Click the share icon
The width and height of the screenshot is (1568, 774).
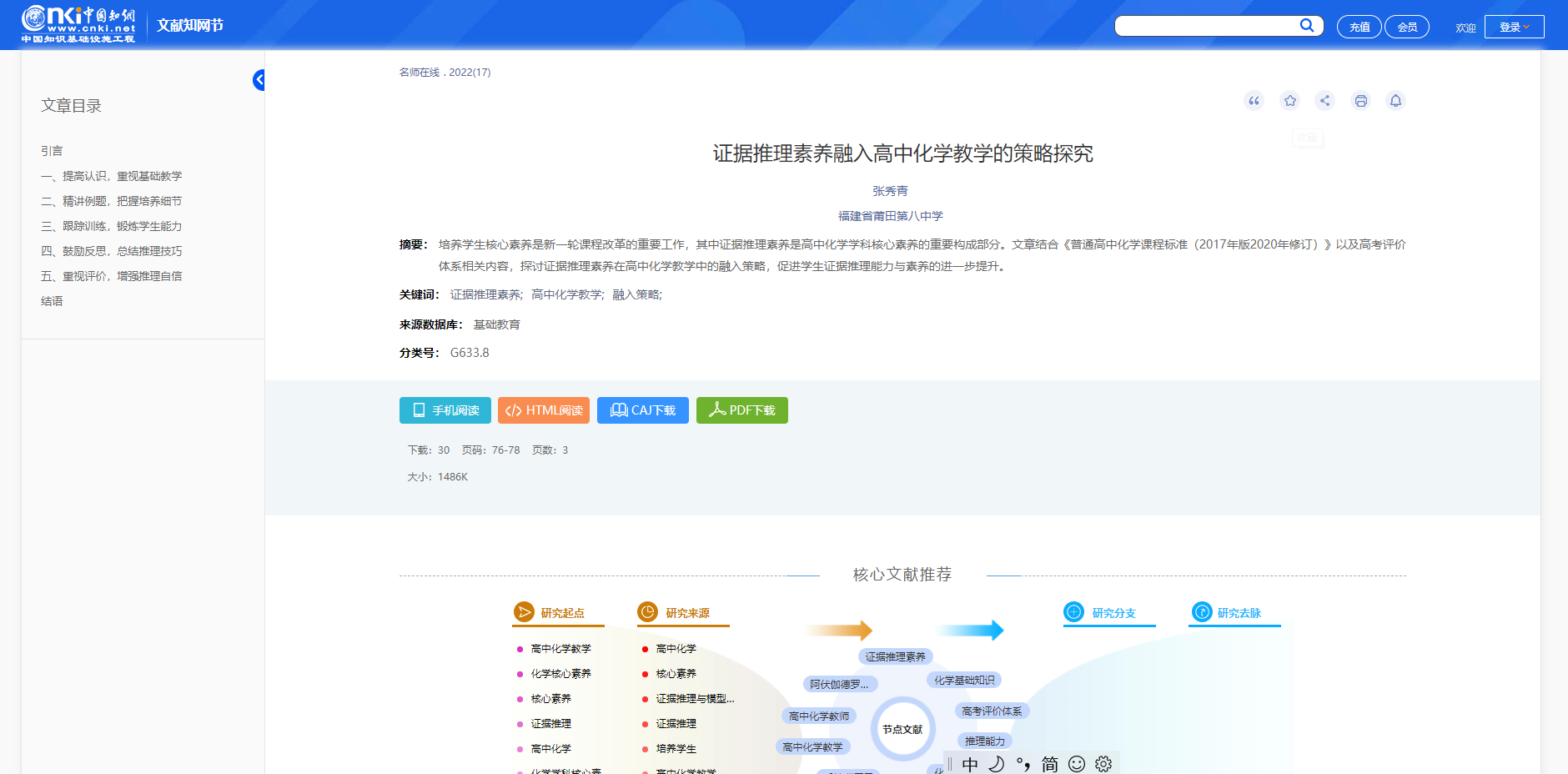1324,101
